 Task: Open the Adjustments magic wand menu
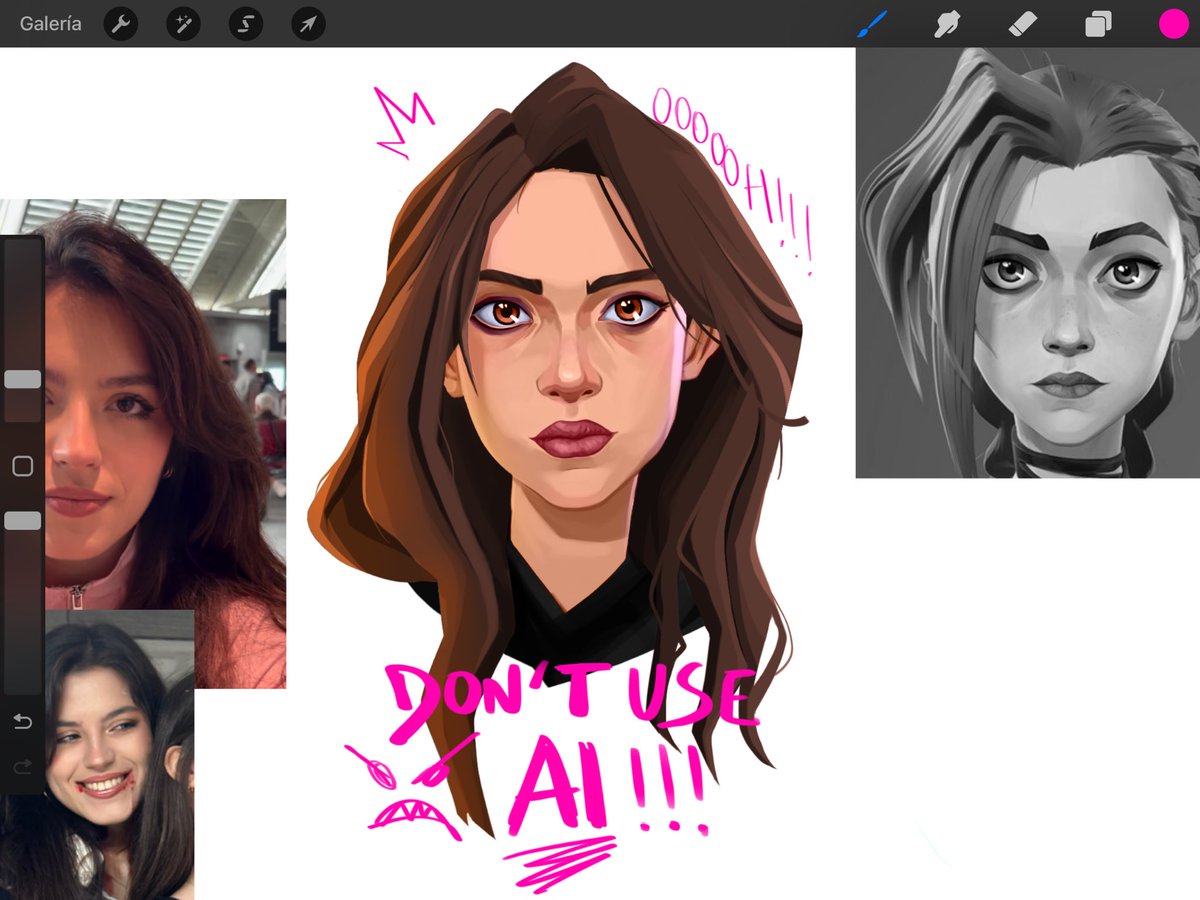[x=183, y=24]
